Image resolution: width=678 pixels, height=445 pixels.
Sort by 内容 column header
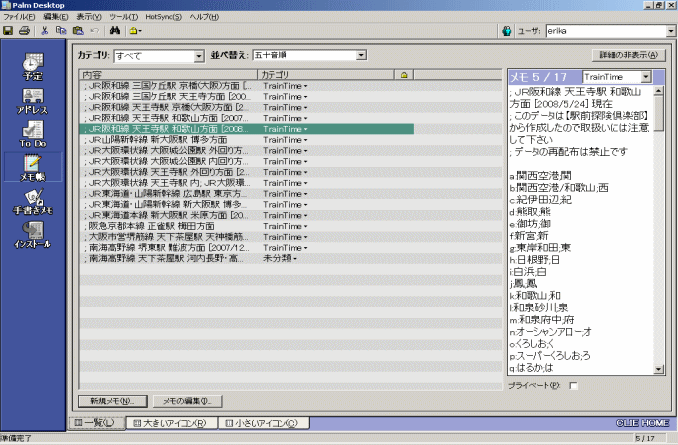(168, 75)
